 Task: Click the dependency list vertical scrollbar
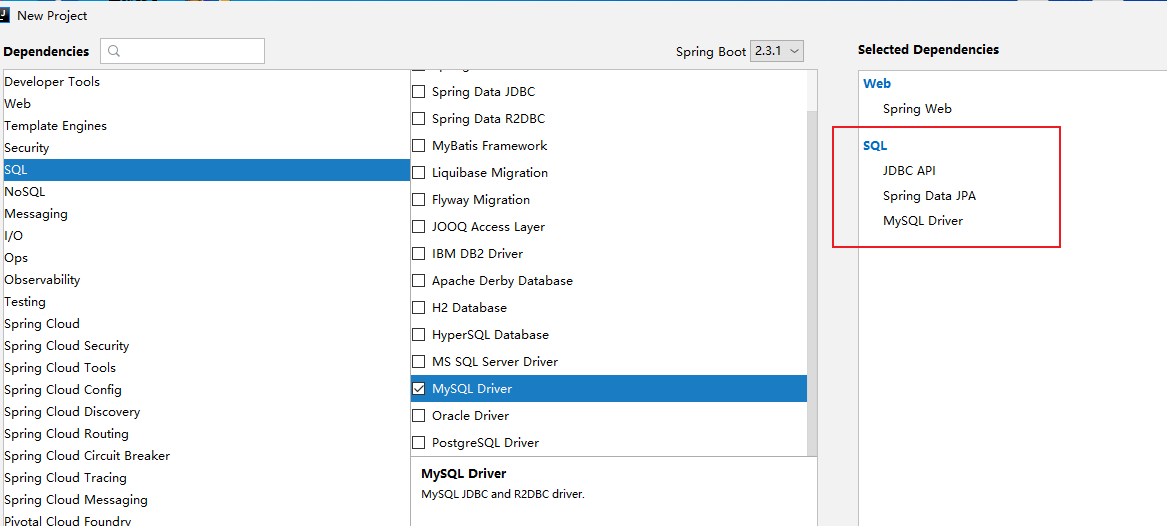point(812,283)
